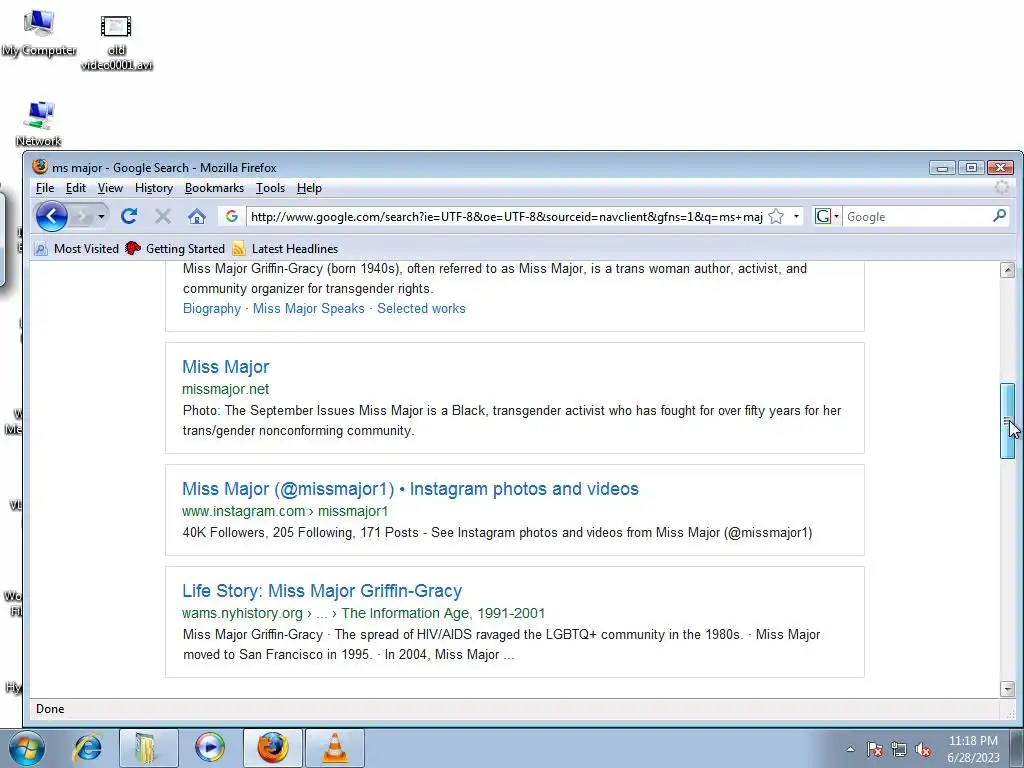Open the back/forward history dropdown

101,216
